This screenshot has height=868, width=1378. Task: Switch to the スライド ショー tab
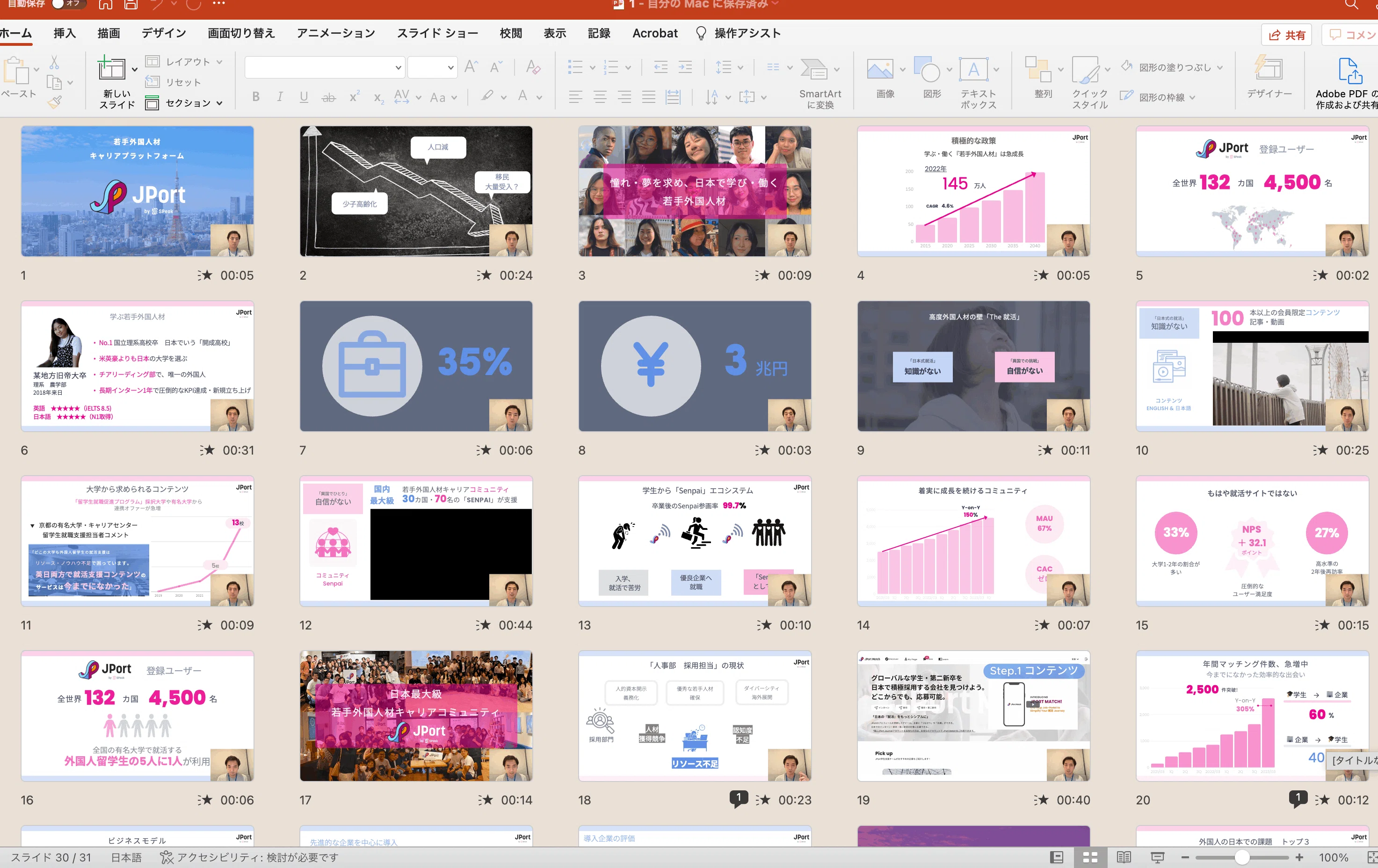[437, 33]
